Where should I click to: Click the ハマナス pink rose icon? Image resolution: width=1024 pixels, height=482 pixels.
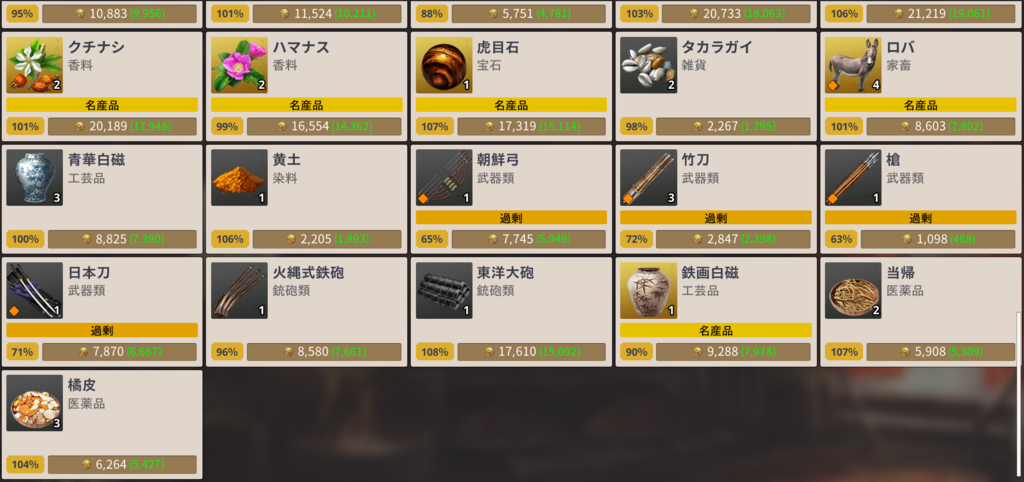(239, 65)
